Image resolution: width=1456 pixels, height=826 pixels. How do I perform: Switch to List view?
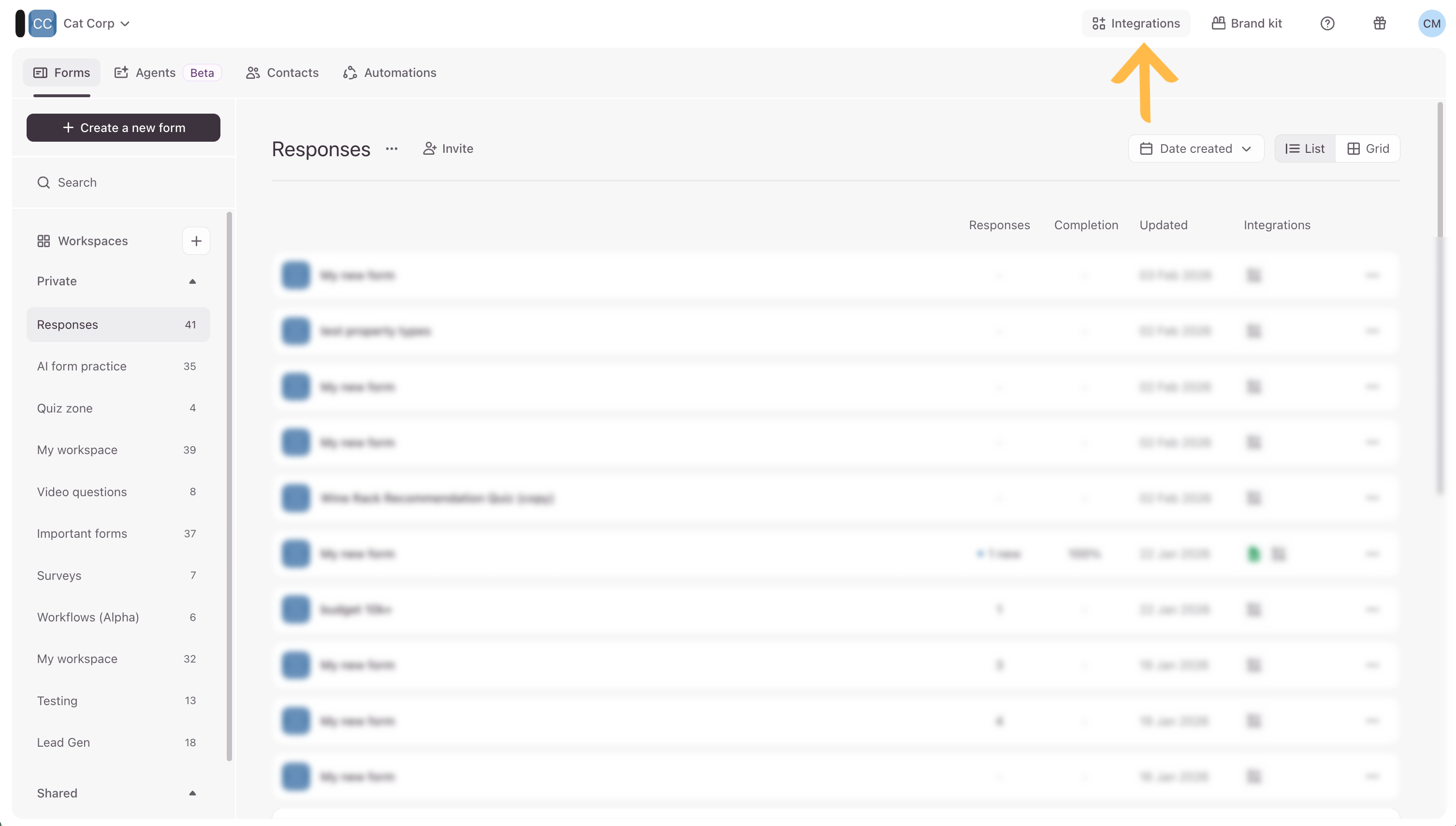[x=1305, y=148]
